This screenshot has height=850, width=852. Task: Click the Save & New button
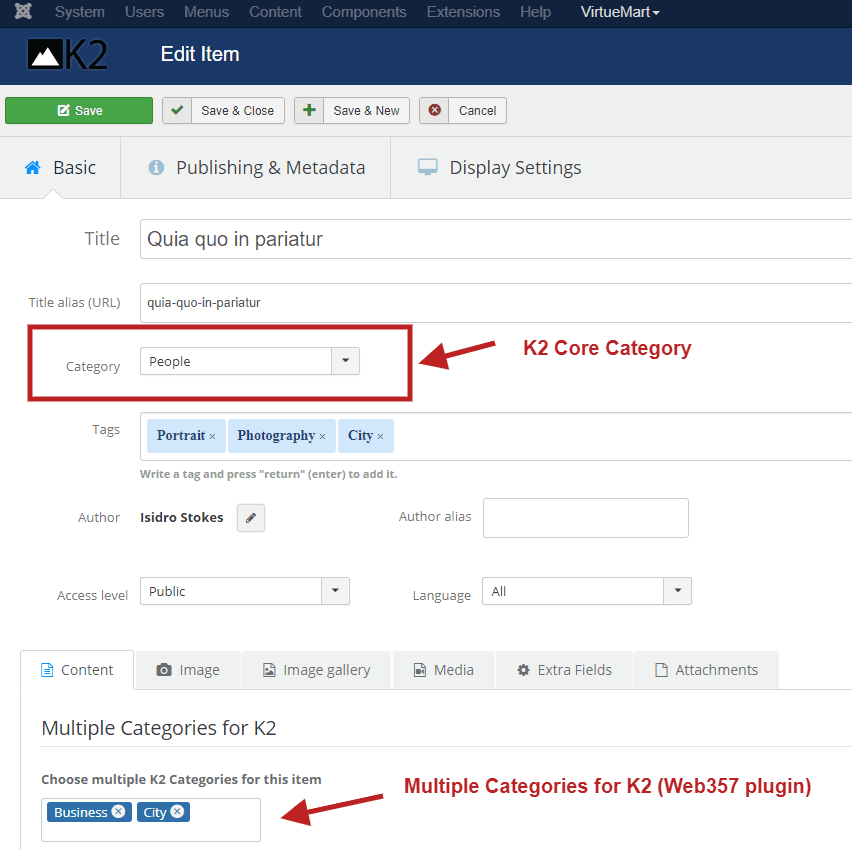click(x=352, y=110)
